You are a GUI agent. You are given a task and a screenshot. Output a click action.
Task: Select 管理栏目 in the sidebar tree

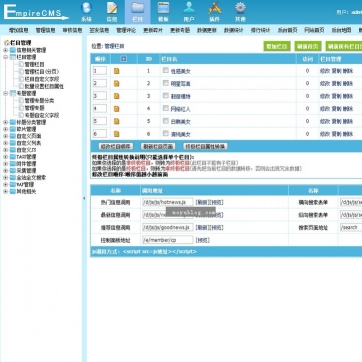point(34,64)
